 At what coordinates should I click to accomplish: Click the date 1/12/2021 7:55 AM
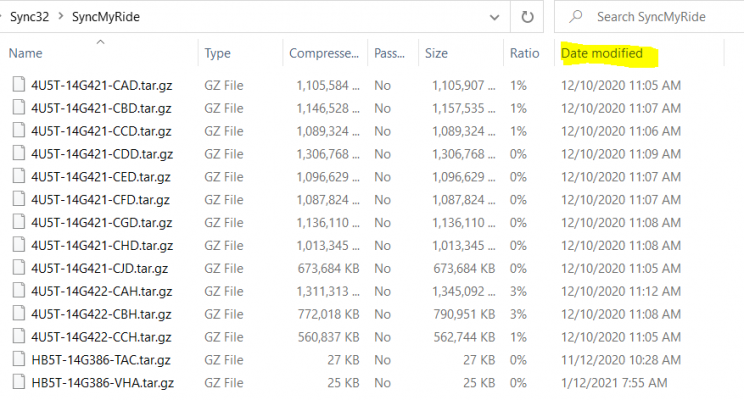pyautogui.click(x=614, y=383)
